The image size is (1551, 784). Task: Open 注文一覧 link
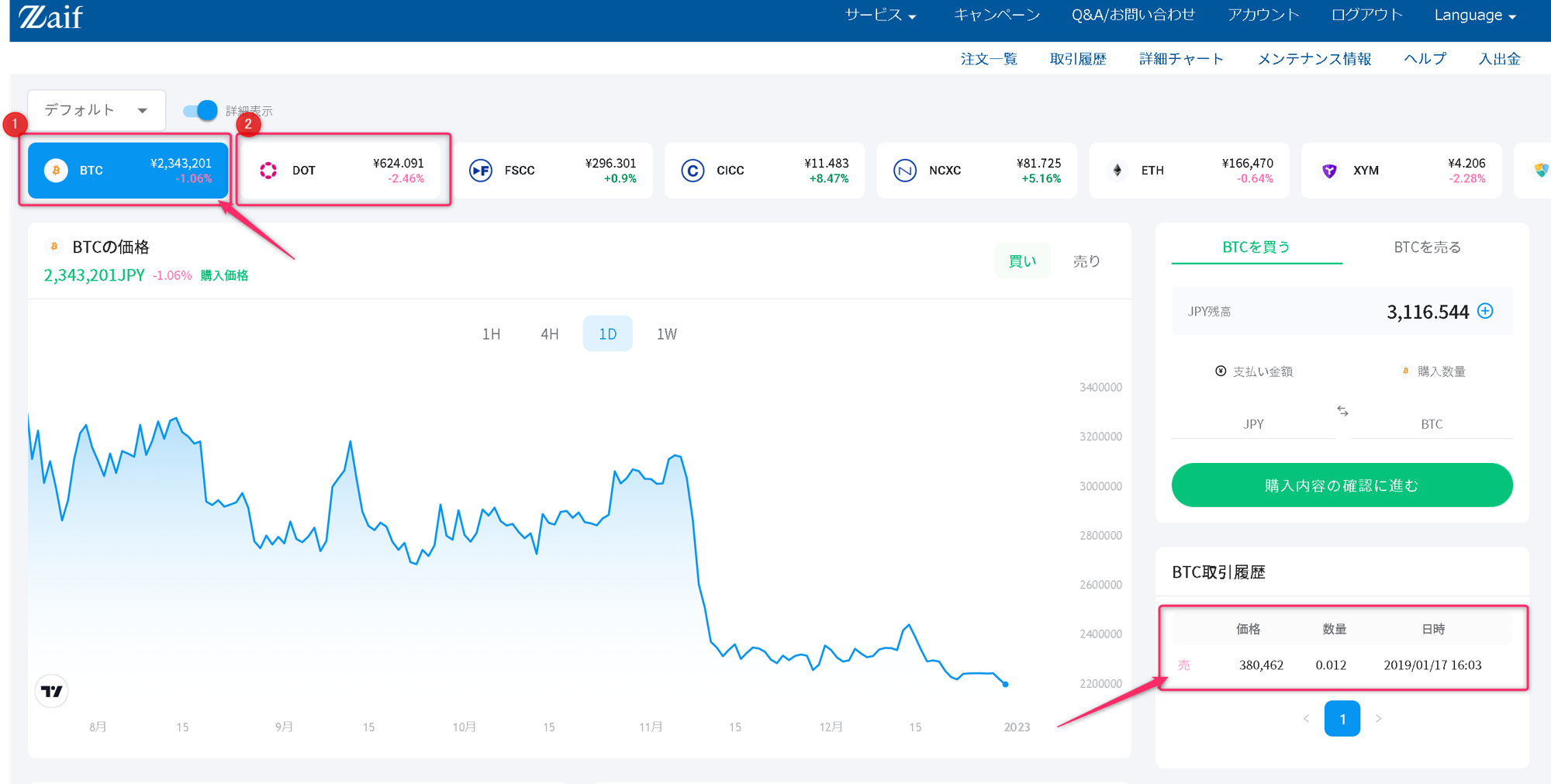click(989, 59)
